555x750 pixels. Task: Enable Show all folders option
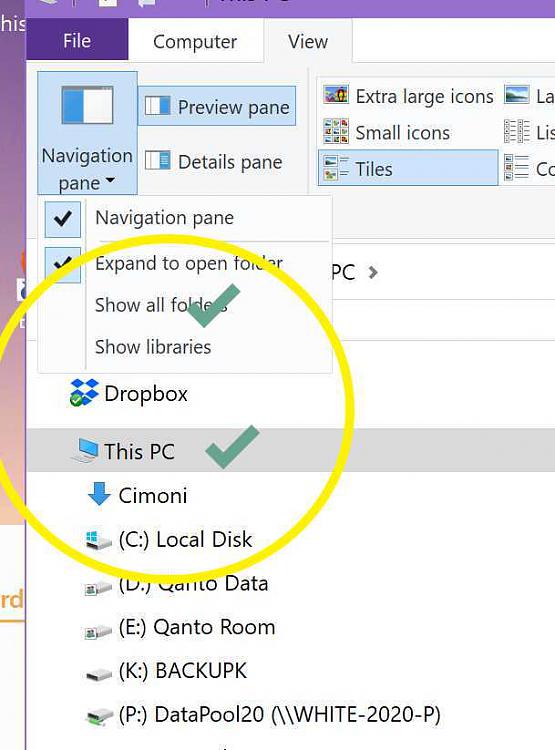pos(161,305)
